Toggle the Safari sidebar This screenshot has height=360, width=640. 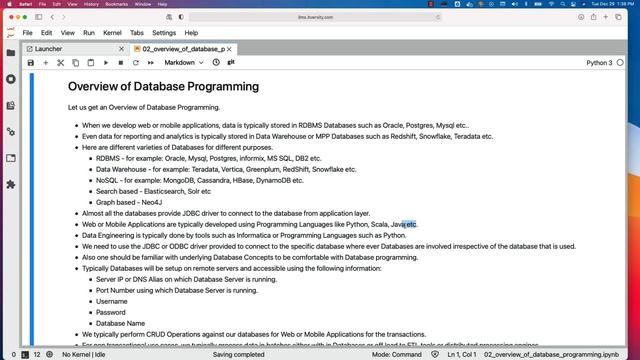click(38, 17)
